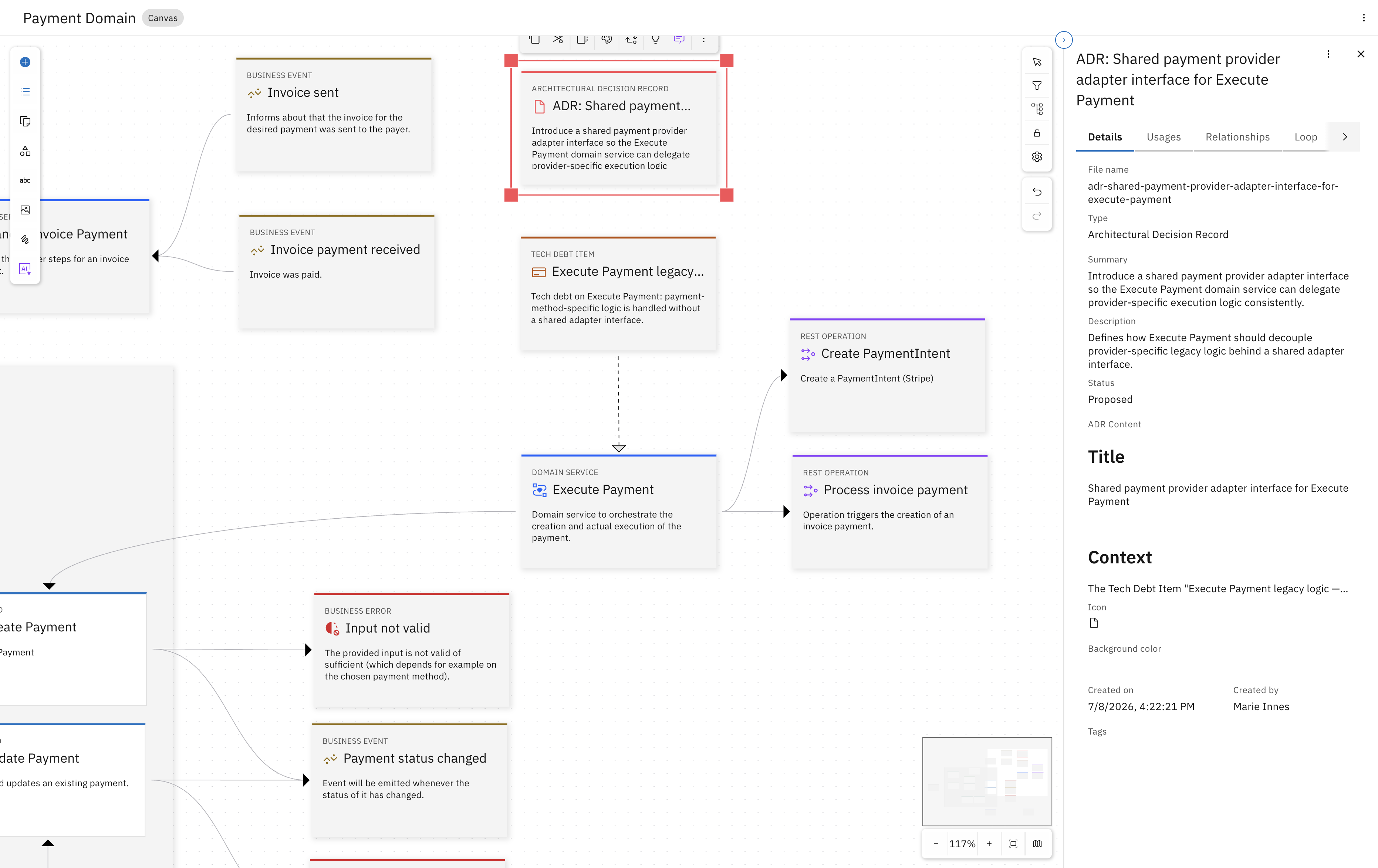Select the Details tab
The width and height of the screenshot is (1378, 868).
(1104, 137)
